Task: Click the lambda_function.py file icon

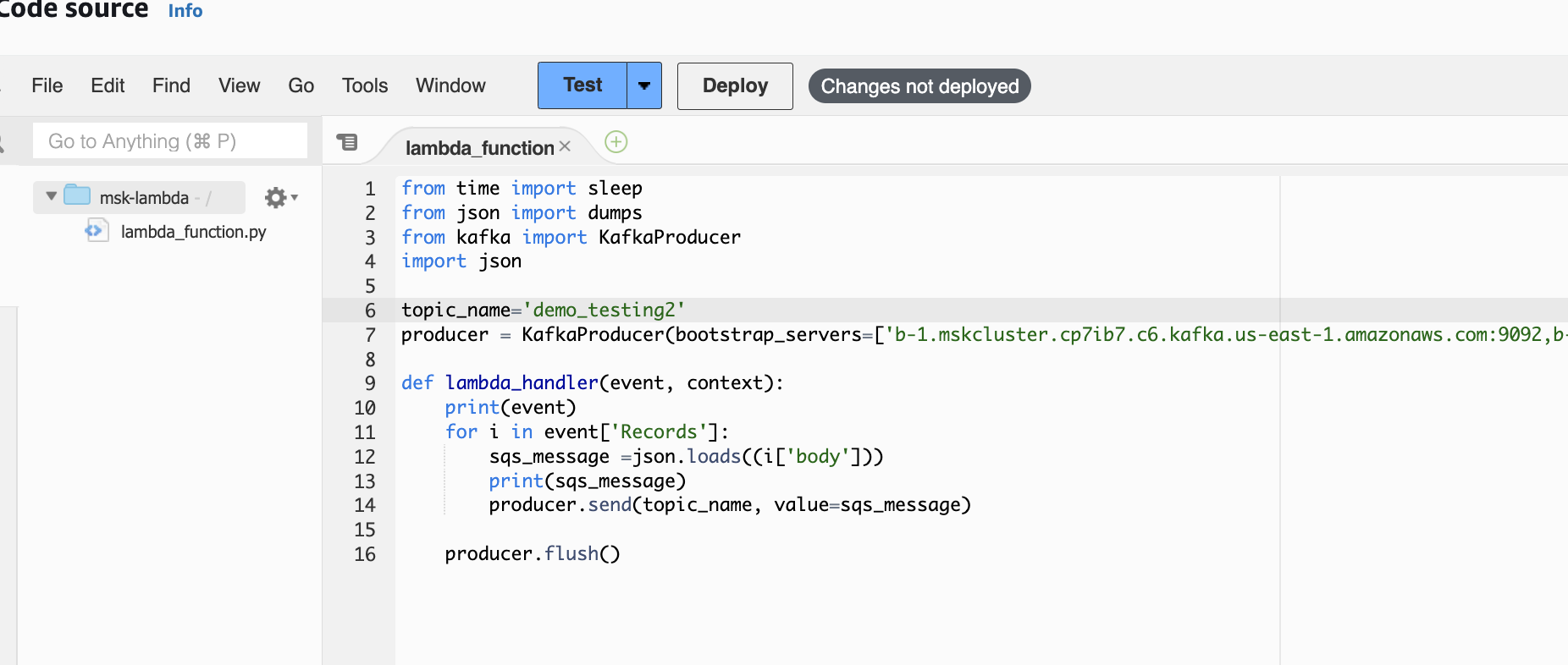Action: point(97,230)
